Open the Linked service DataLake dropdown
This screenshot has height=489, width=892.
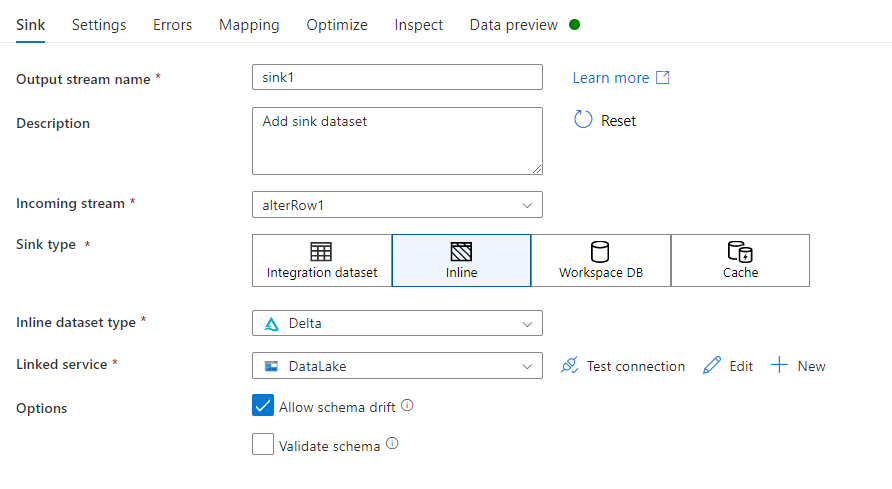(397, 366)
